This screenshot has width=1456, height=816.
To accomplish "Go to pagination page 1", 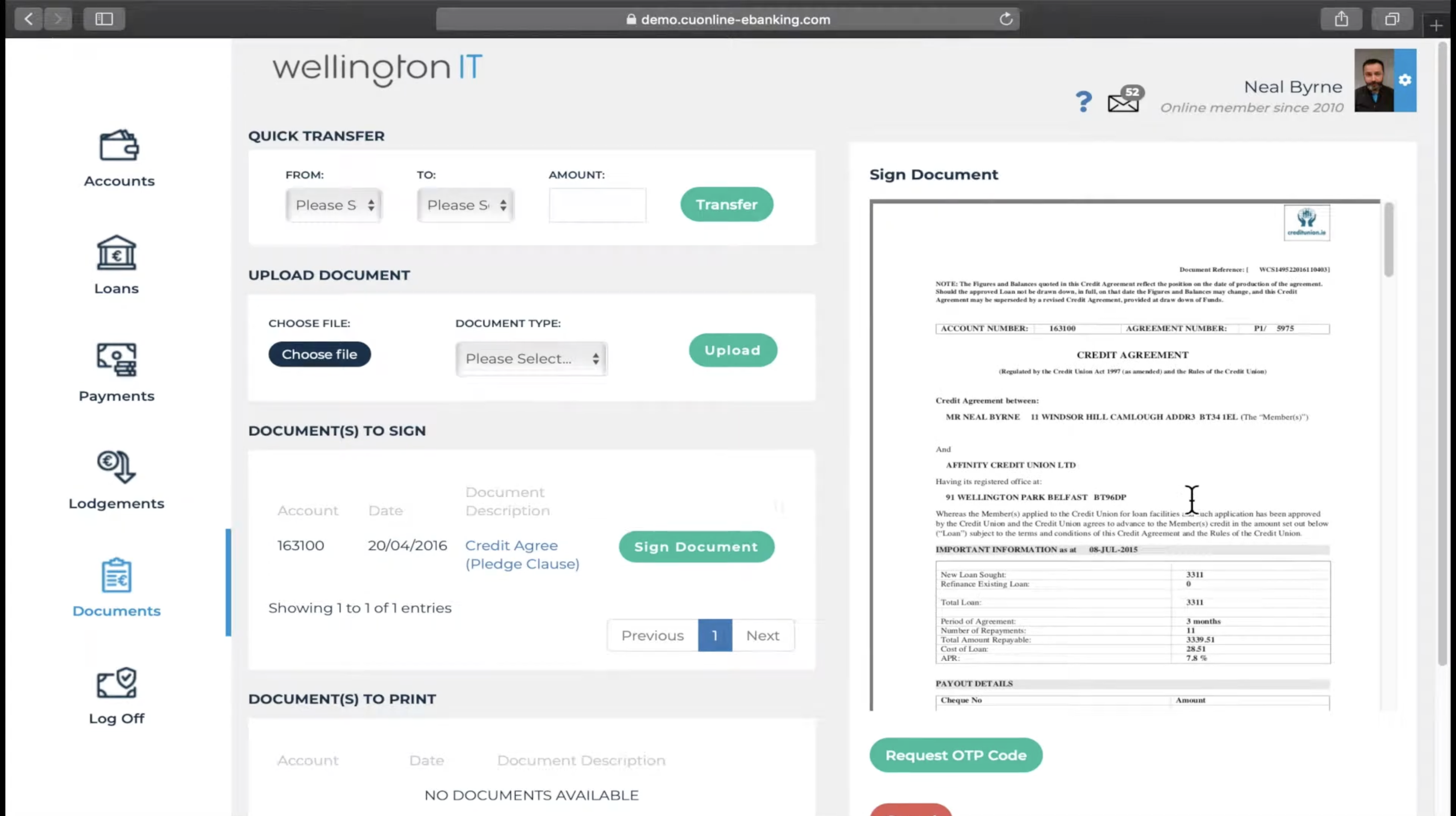I will coord(714,636).
